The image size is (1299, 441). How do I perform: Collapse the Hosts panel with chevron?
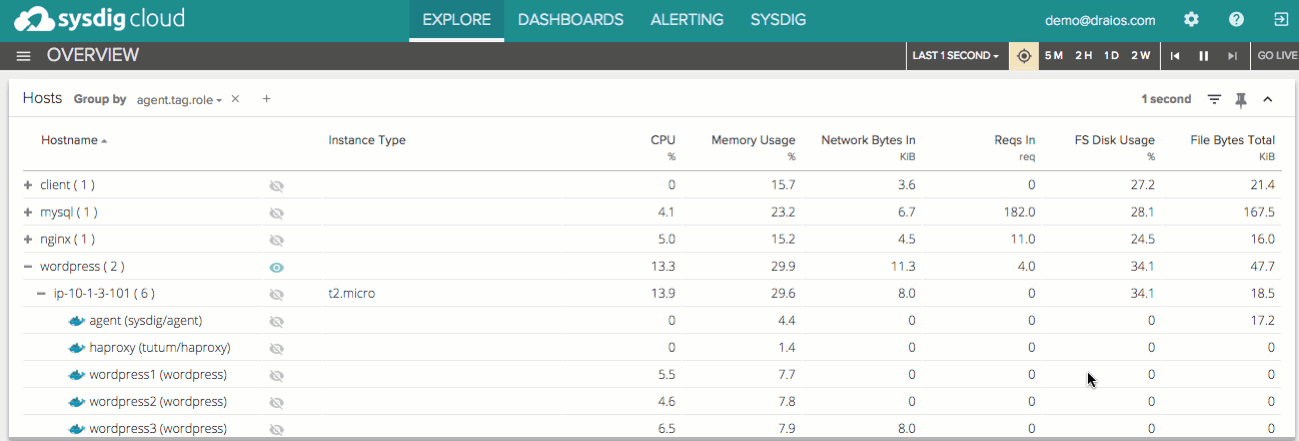[x=1268, y=99]
